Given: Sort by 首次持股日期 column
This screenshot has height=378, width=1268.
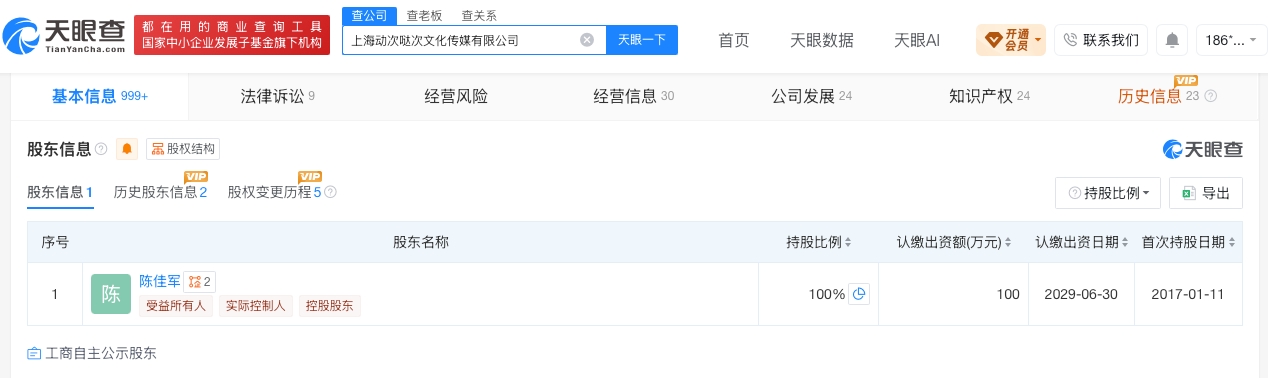Looking at the screenshot, I should [1233, 243].
